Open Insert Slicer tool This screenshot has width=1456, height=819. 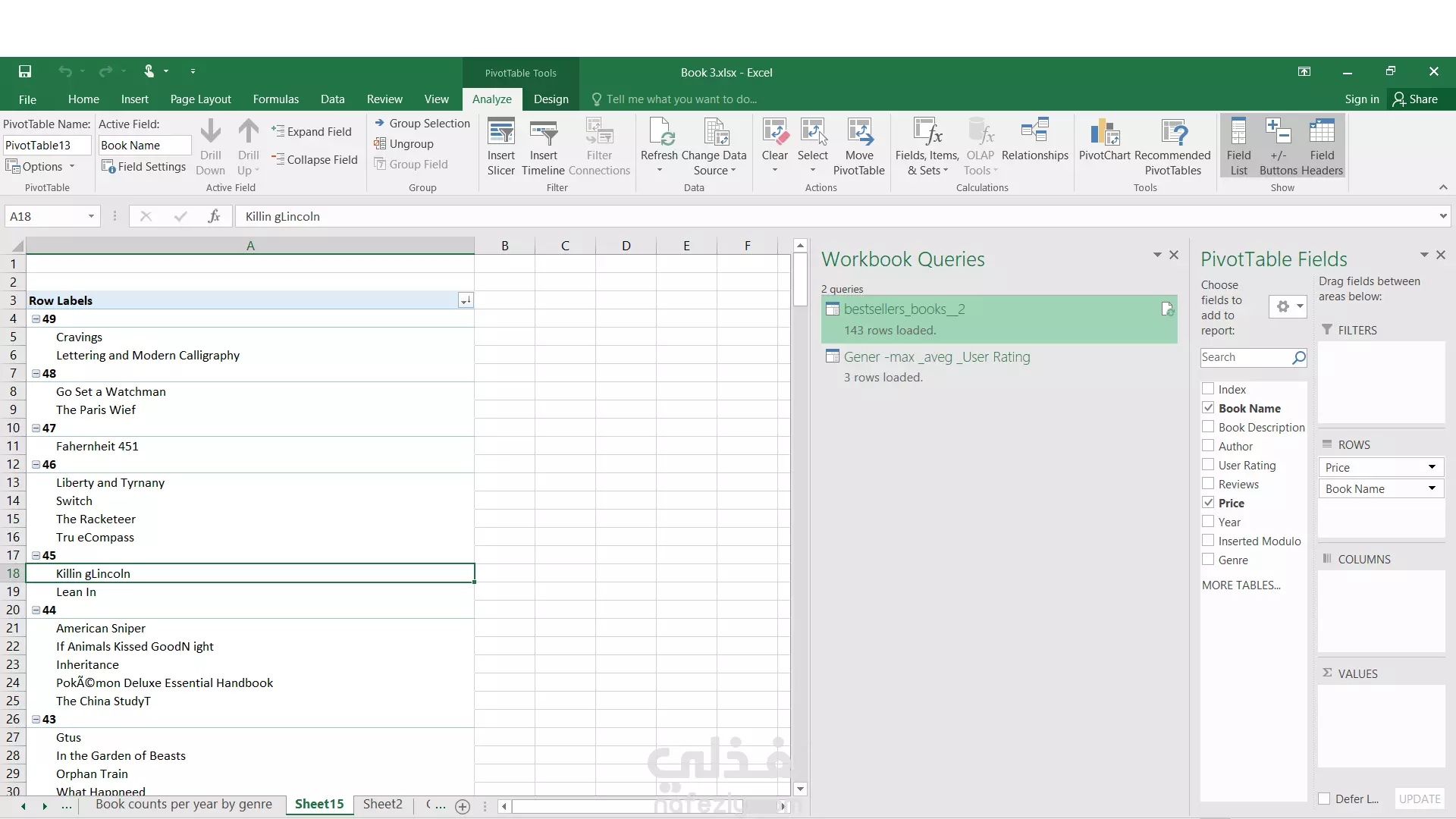(x=500, y=148)
